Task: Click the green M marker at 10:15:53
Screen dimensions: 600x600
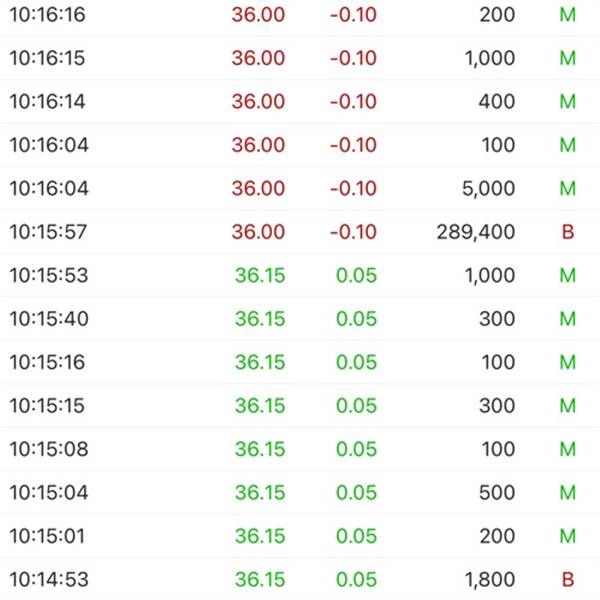Action: click(568, 275)
